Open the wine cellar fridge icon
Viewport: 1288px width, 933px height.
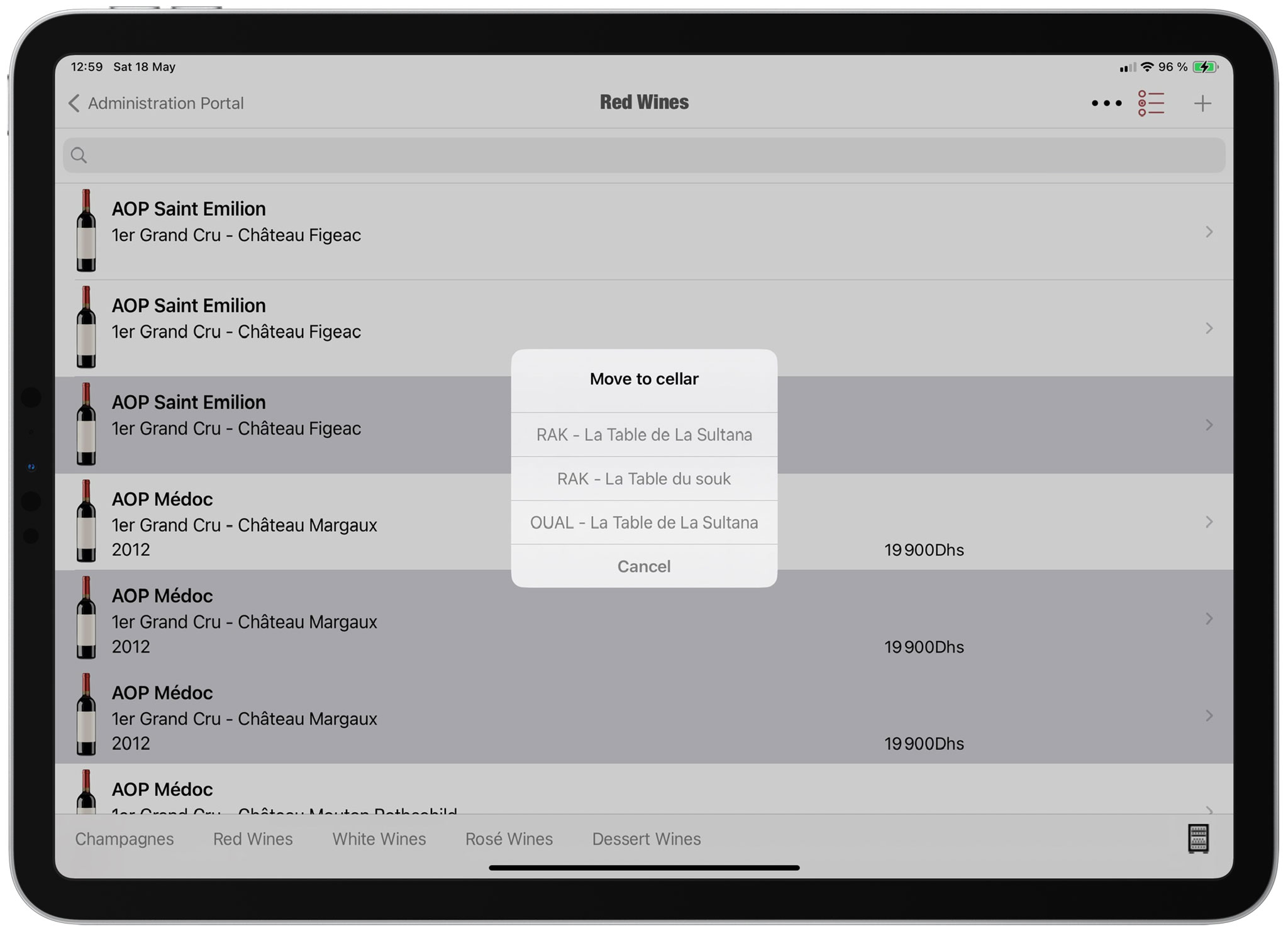[x=1197, y=838]
